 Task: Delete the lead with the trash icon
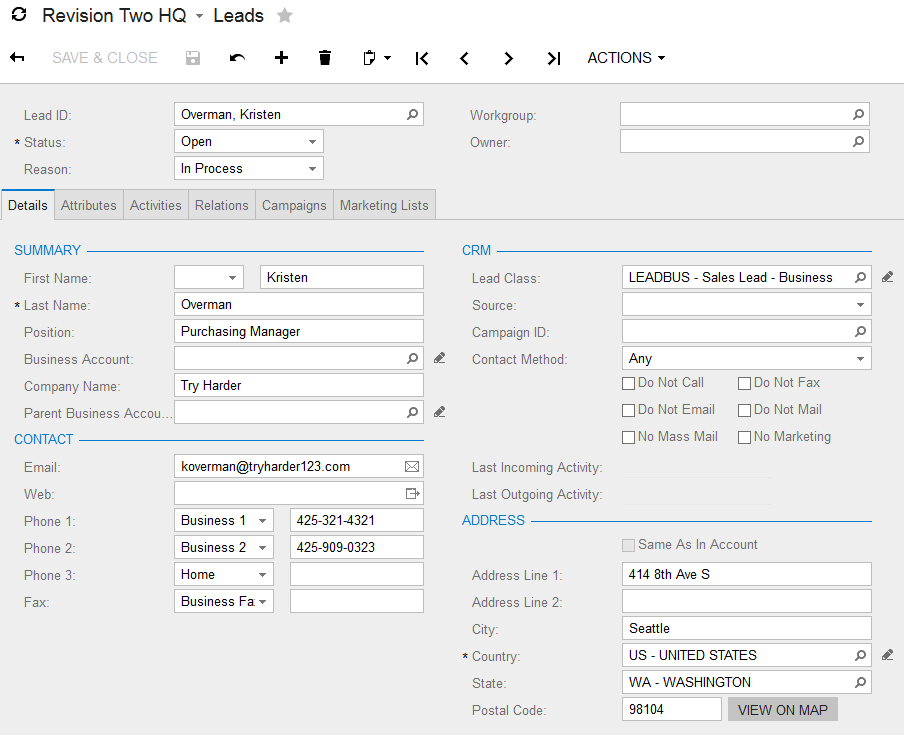point(325,58)
